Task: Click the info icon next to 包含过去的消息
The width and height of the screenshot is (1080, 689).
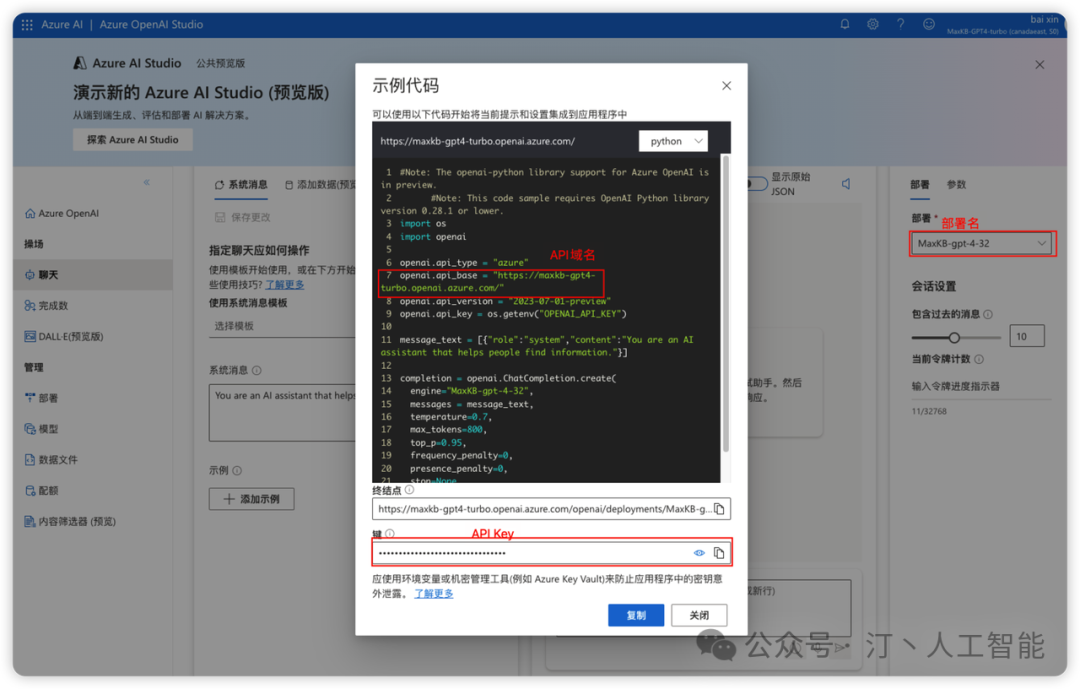Action: (x=988, y=314)
